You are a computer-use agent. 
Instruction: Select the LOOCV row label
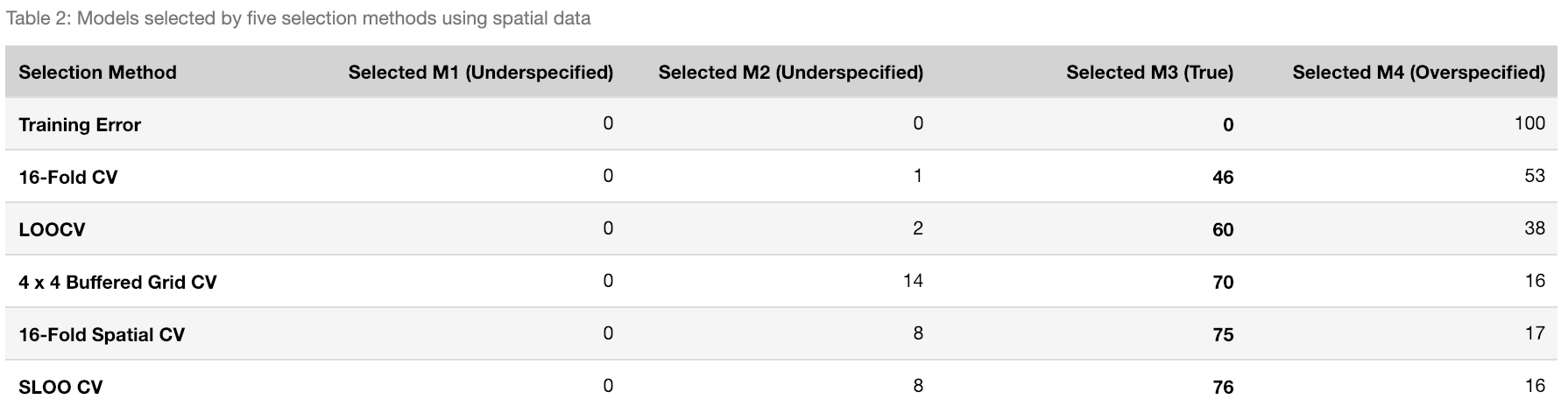click(x=52, y=230)
